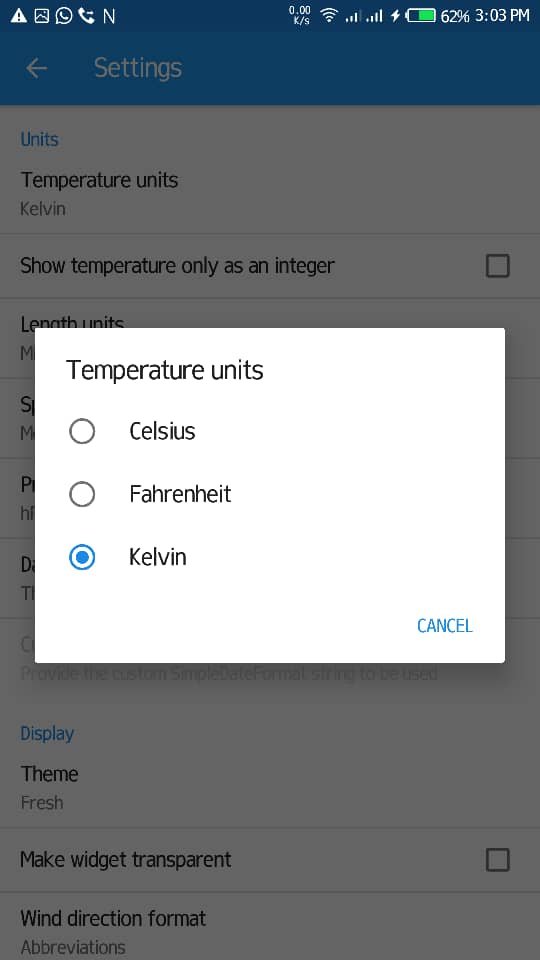This screenshot has height=960, width=540.
Task: Tap the image notification icon in status bar
Action: (x=42, y=16)
